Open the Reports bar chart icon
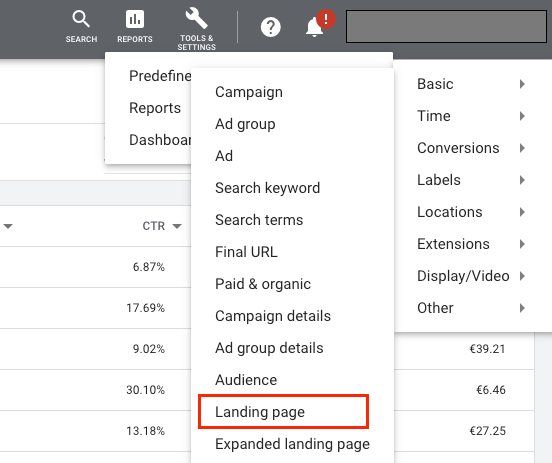The image size is (552, 463). pyautogui.click(x=135, y=19)
